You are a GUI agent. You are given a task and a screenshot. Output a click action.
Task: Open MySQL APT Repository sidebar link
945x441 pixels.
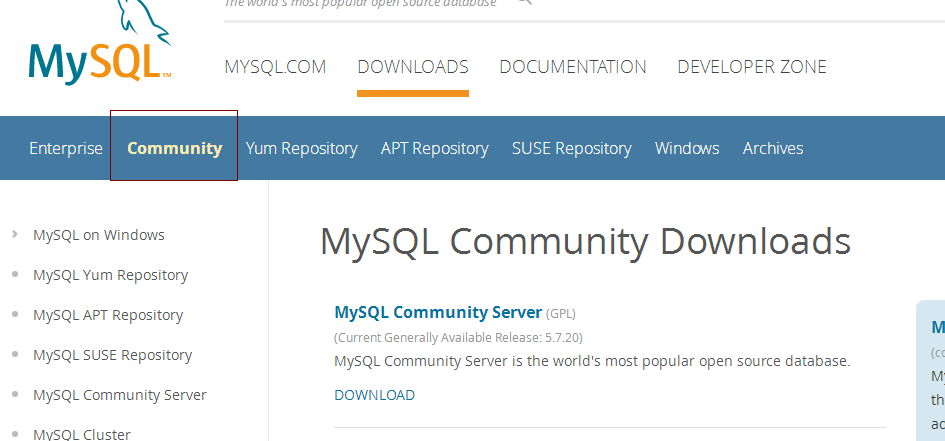point(108,315)
